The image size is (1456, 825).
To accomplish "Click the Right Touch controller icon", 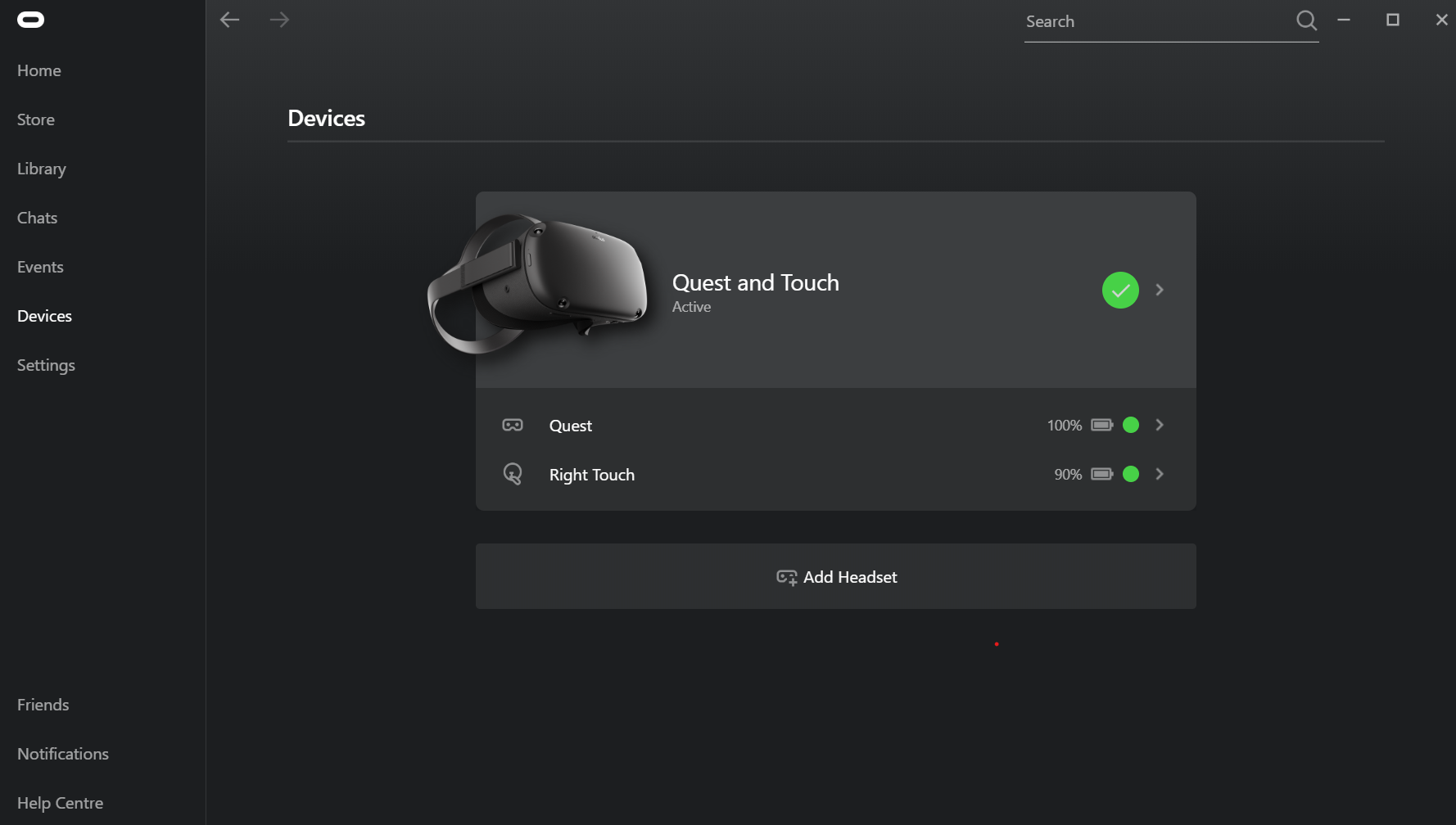I will (x=513, y=474).
